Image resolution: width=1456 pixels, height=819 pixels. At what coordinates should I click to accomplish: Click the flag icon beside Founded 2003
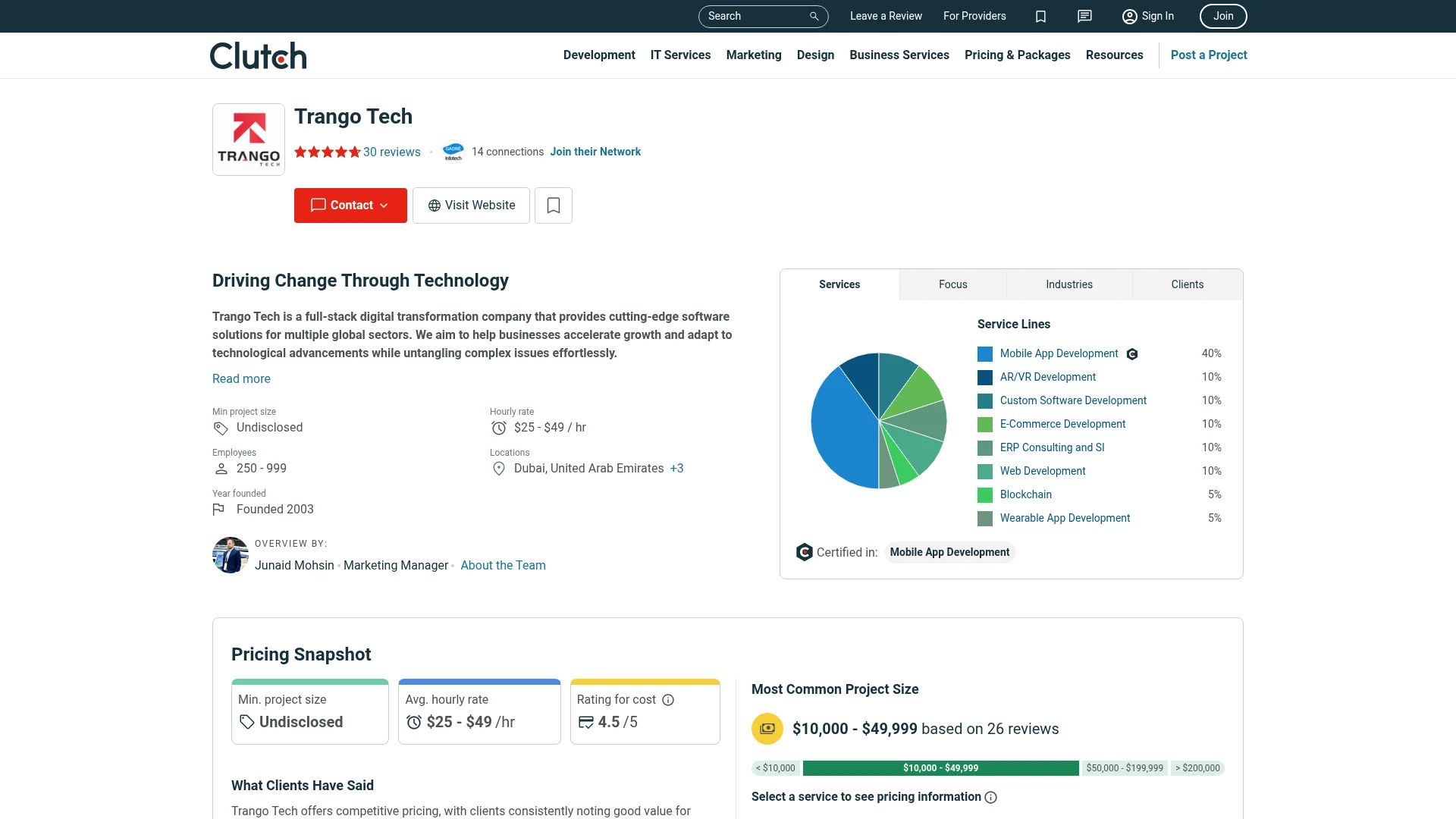[x=218, y=510]
